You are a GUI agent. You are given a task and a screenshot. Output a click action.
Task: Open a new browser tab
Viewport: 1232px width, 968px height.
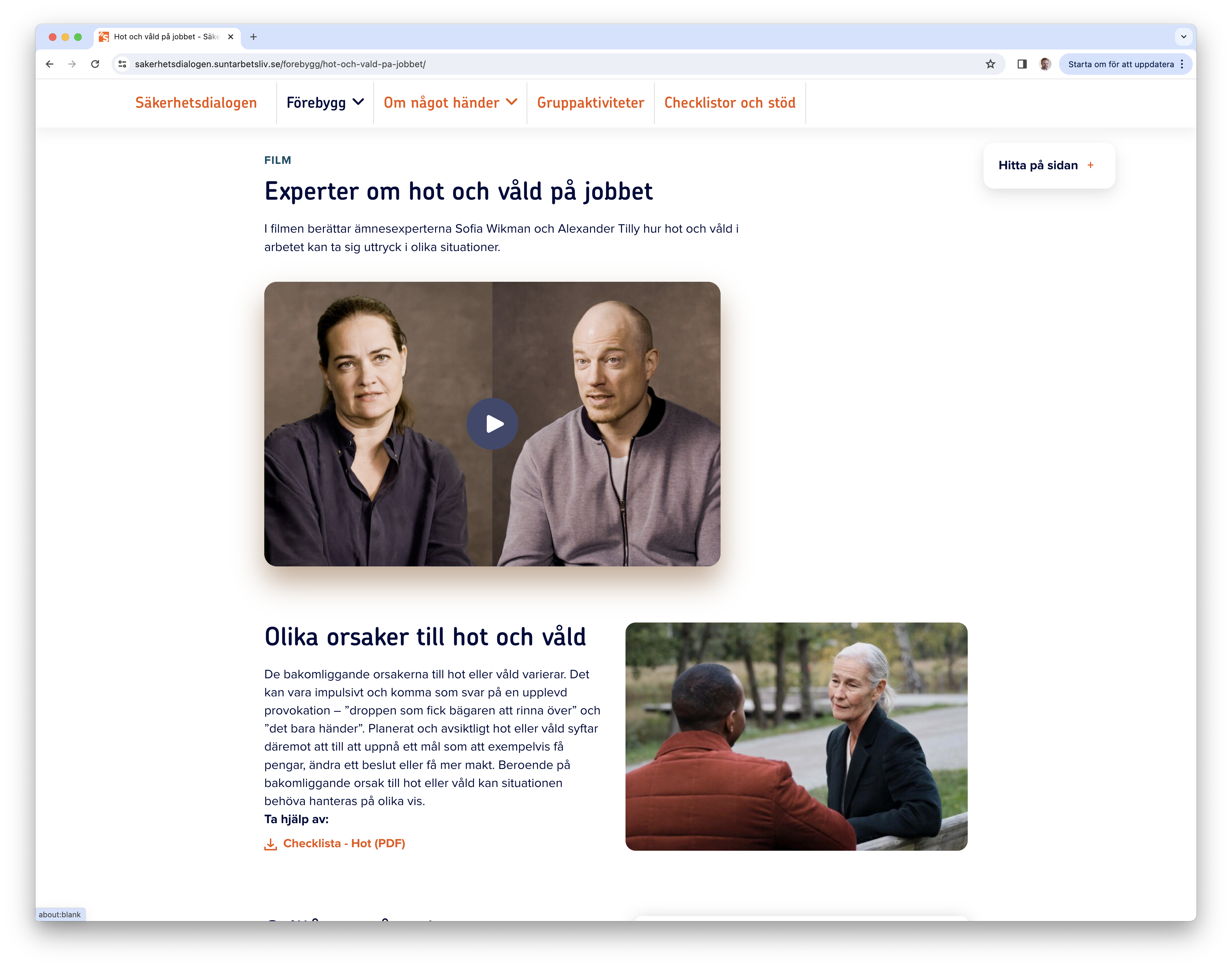253,37
